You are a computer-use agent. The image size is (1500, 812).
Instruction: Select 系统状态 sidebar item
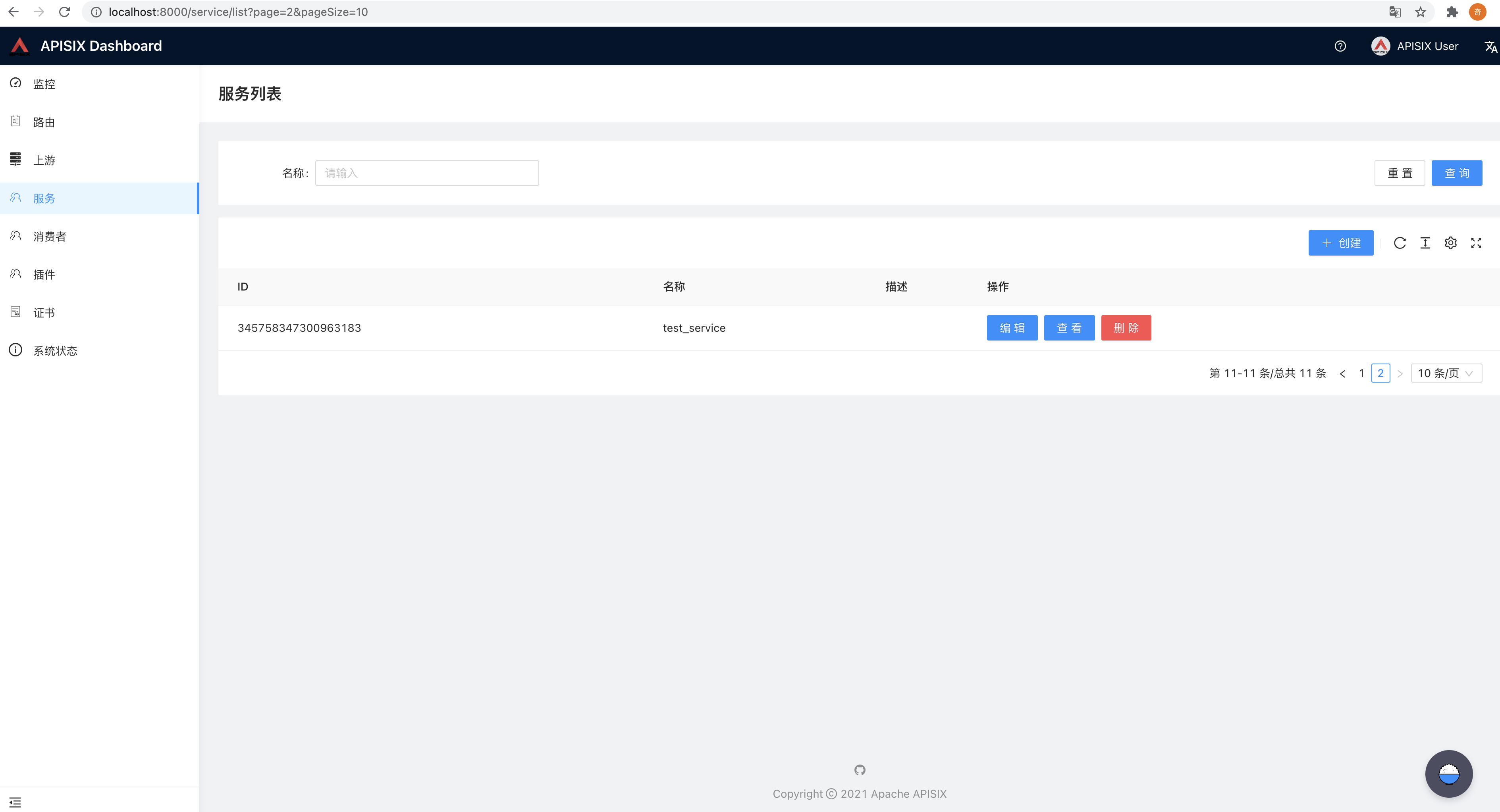click(x=55, y=350)
